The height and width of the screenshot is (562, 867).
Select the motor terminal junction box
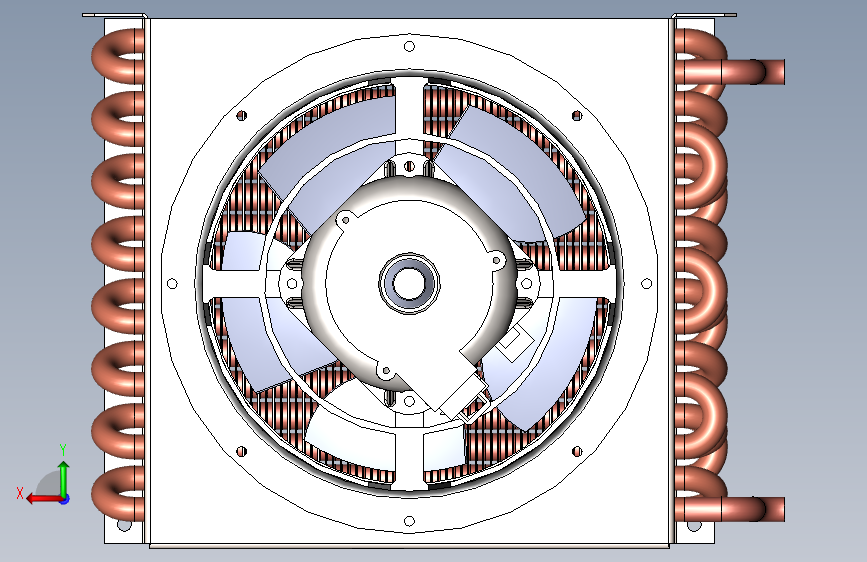click(463, 396)
